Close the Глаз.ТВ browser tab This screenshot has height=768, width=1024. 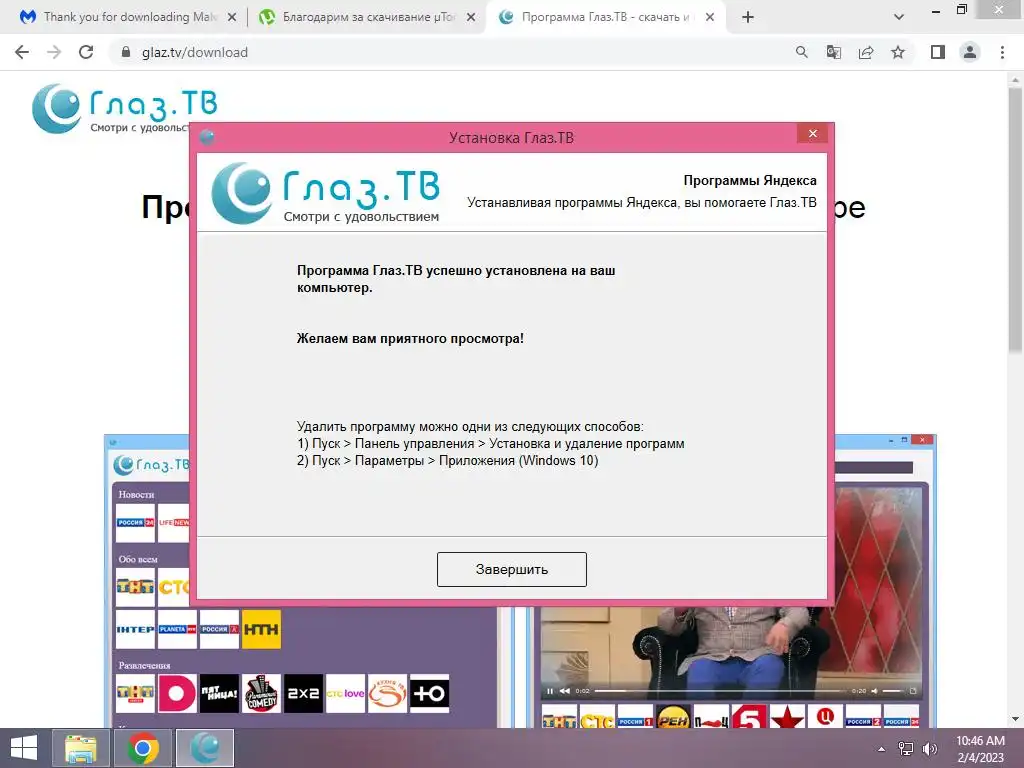[x=710, y=18]
